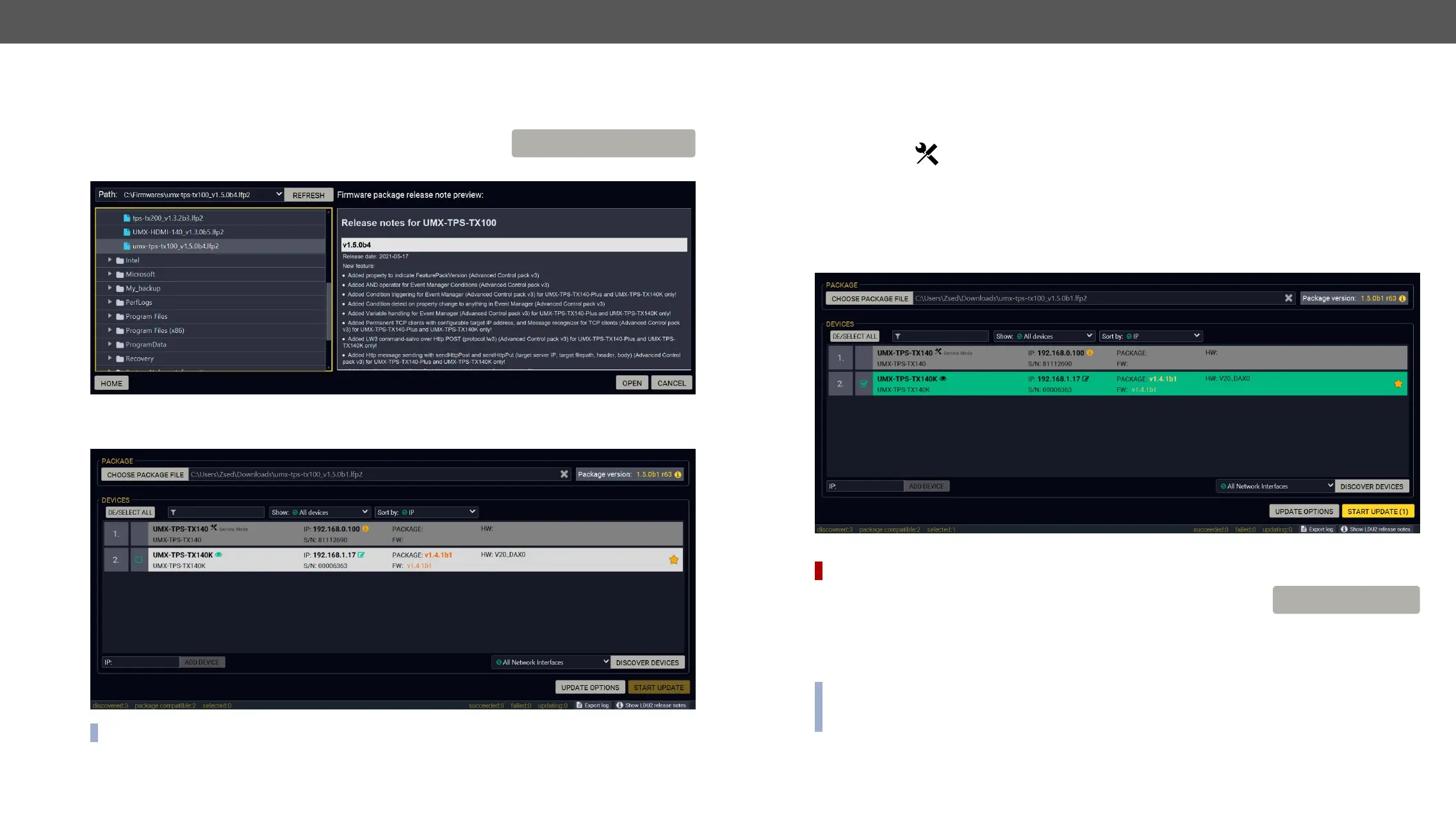Click the tps-tx200_v1.3.2b3.lfp2 file icon
1456x817 pixels.
(127, 218)
